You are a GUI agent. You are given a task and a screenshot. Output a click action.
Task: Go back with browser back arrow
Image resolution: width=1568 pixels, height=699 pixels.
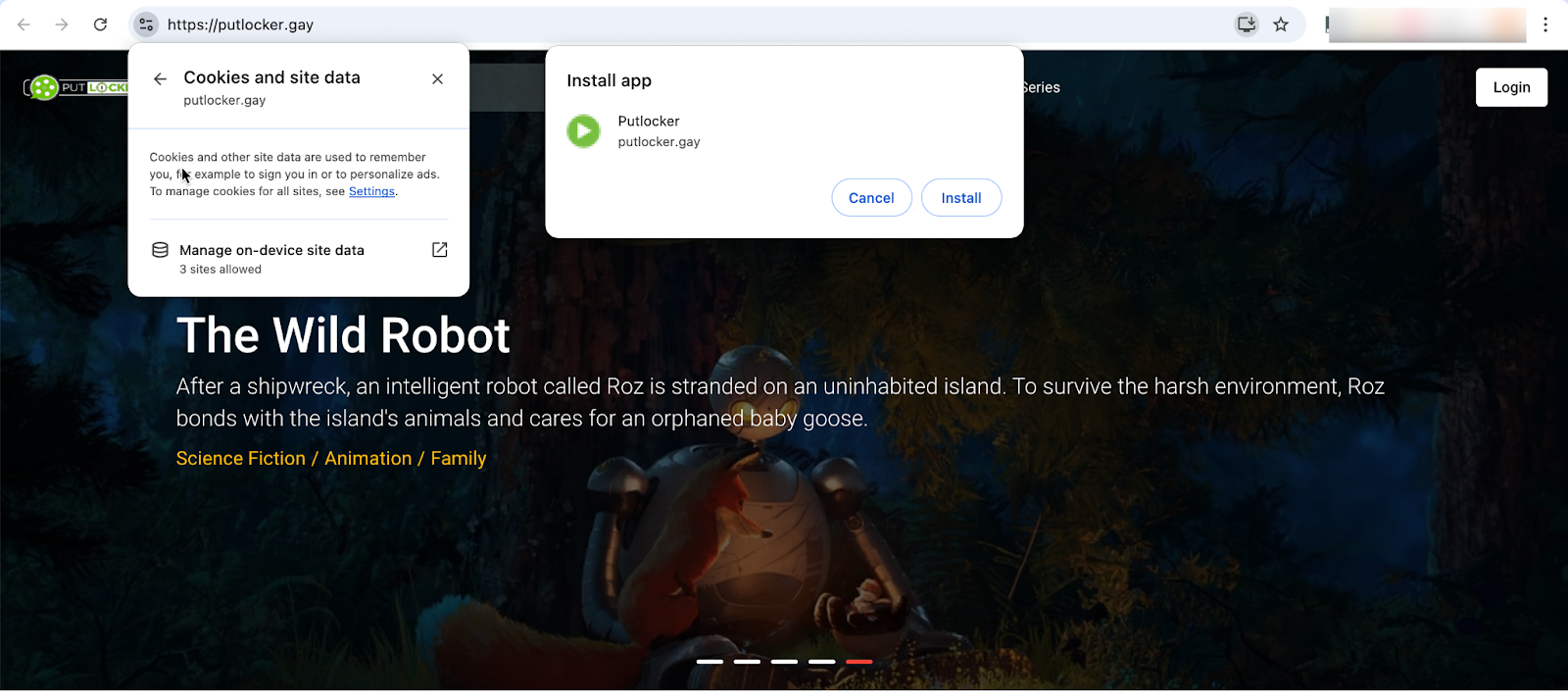(x=24, y=25)
